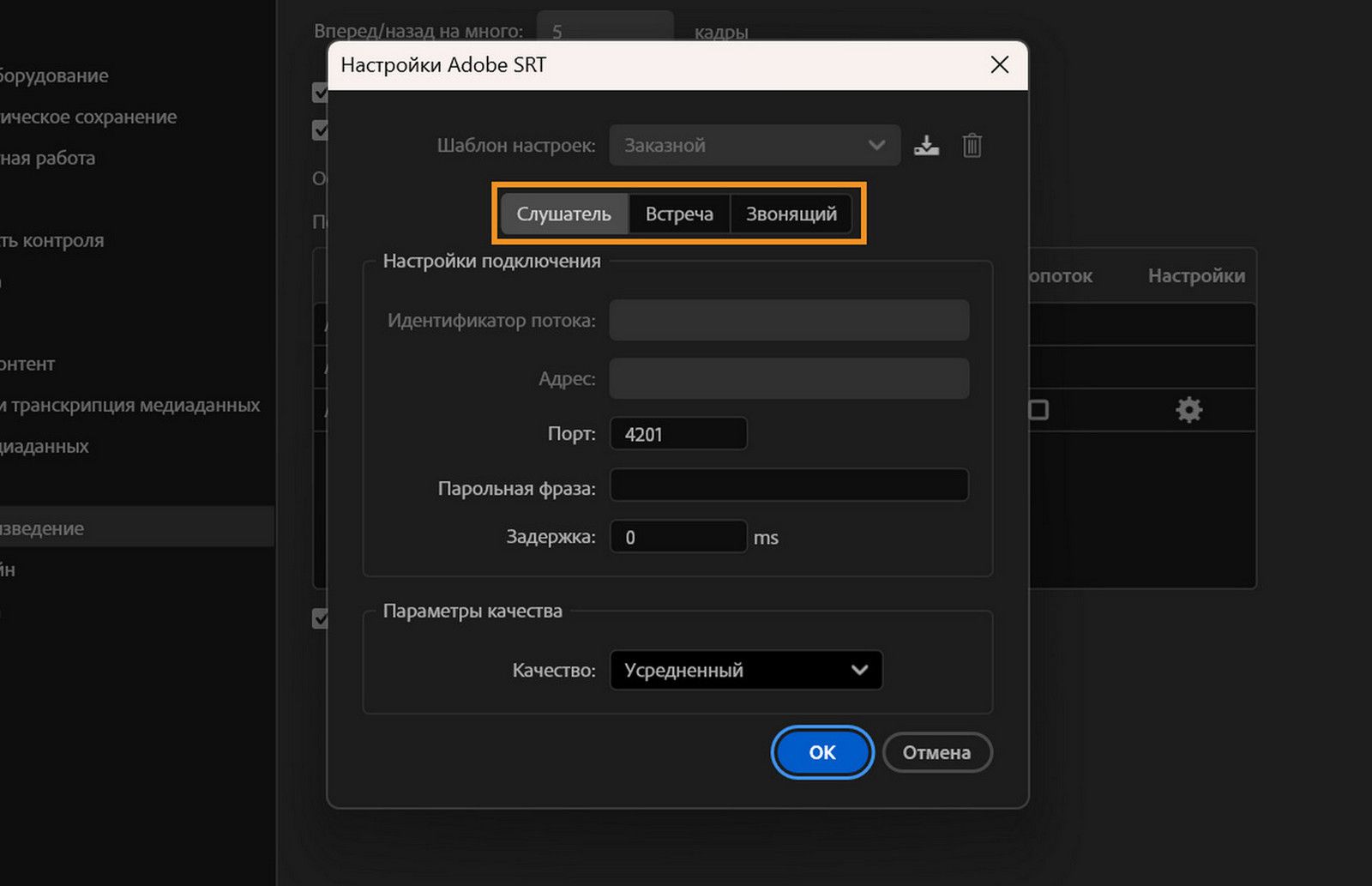Click the Настройки column header
The width and height of the screenshot is (1372, 886).
tap(1196, 276)
